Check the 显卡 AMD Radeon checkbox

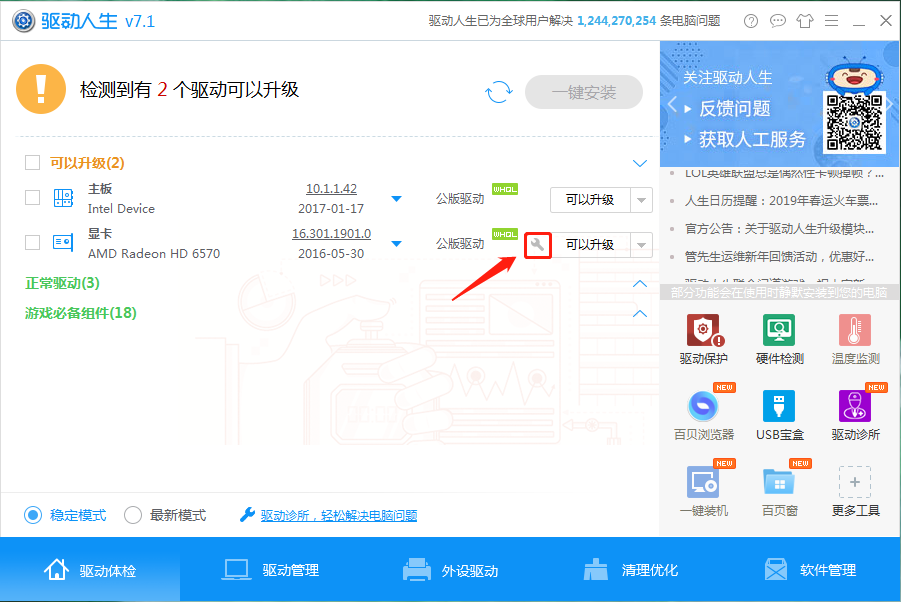[x=32, y=242]
